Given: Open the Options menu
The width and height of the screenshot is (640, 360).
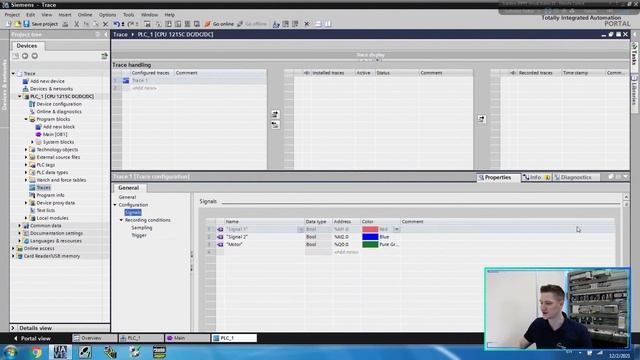Looking at the screenshot, I should 107,15.
